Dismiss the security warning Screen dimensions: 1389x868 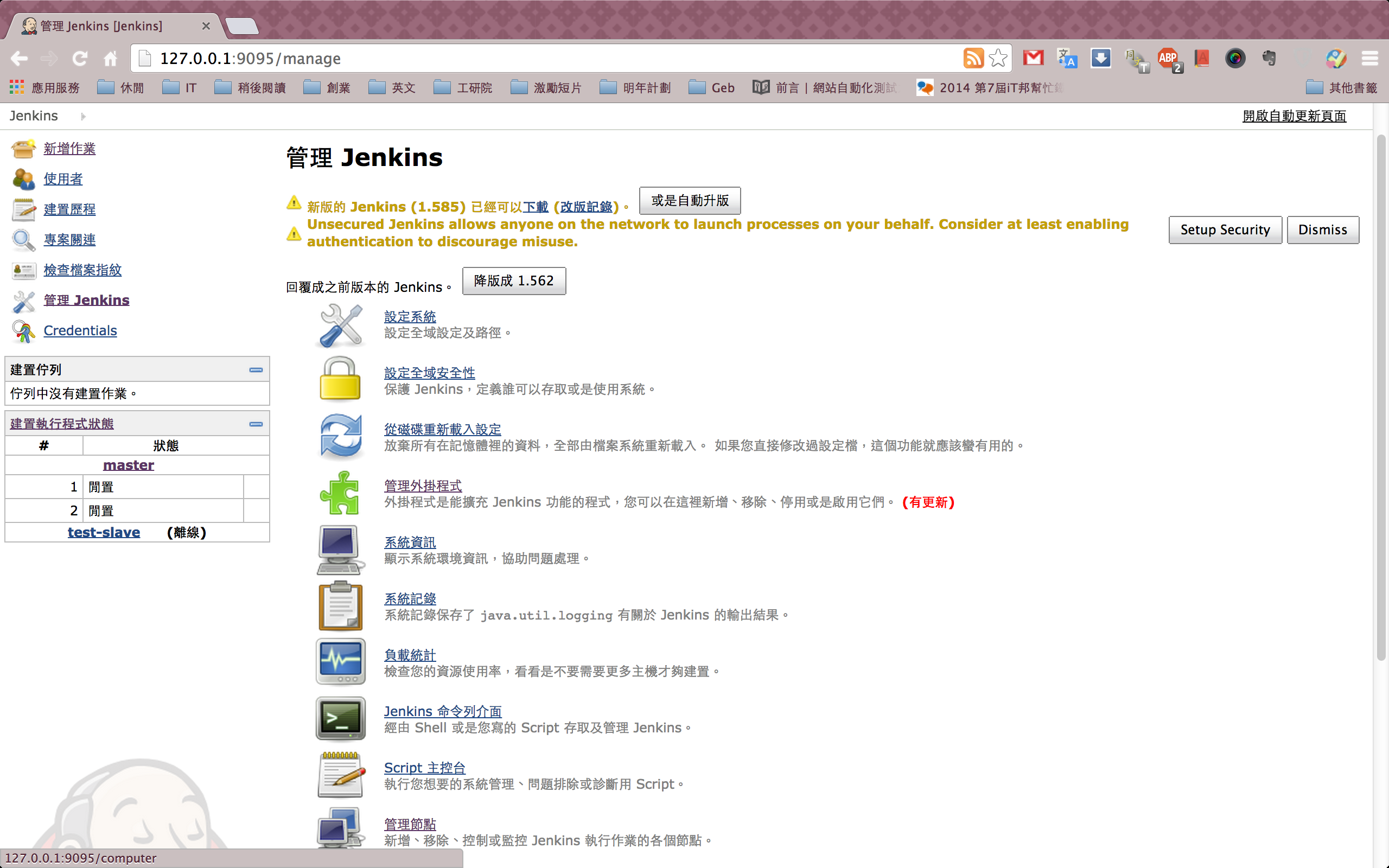[1322, 229]
